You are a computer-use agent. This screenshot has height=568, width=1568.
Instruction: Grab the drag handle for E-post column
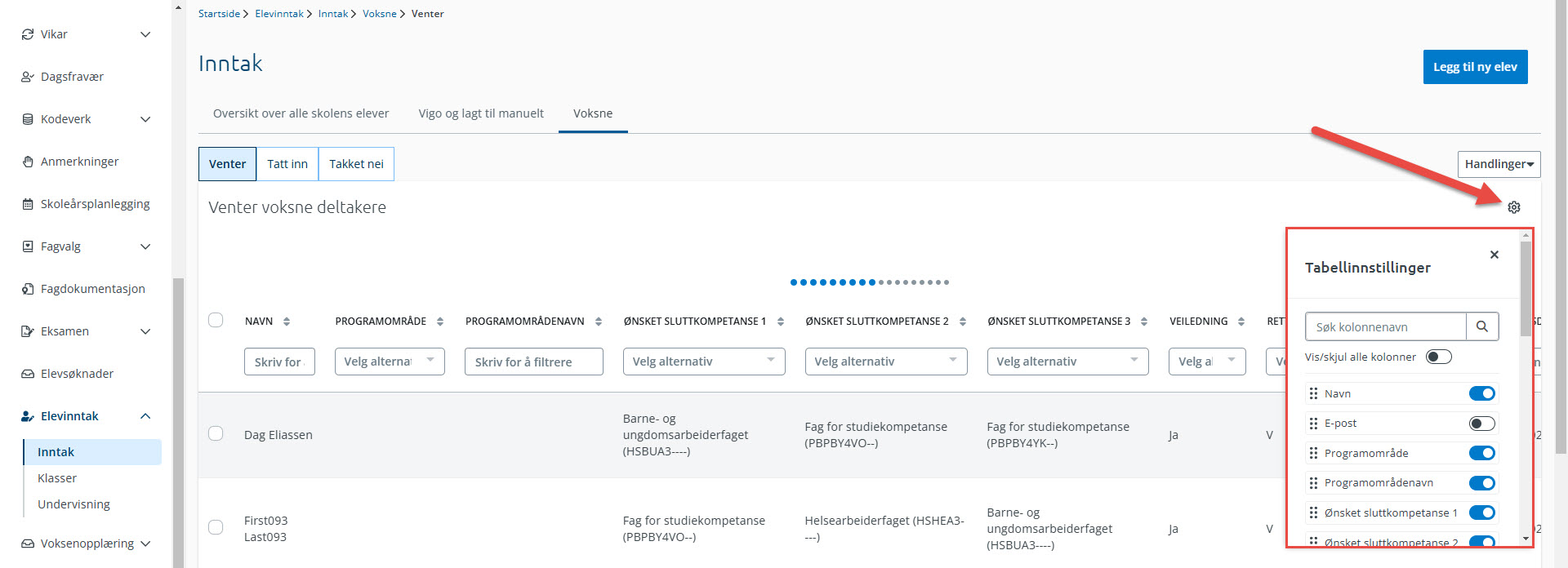(x=1313, y=424)
